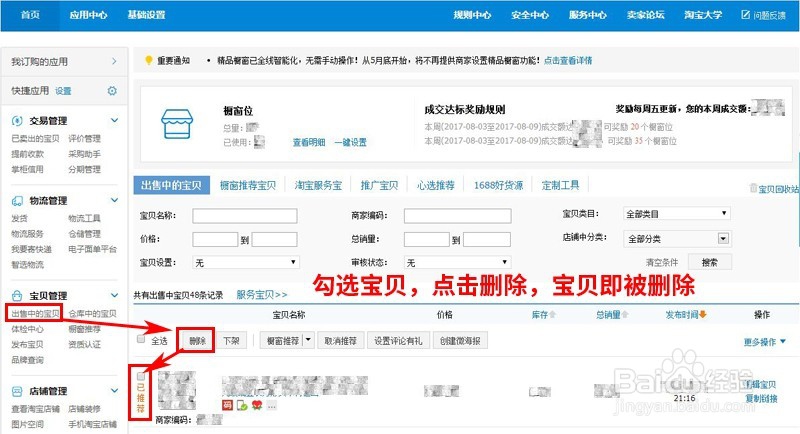Sort by 发布时间 with the orange arrow
This screenshot has width=800, height=434.
pos(703,315)
